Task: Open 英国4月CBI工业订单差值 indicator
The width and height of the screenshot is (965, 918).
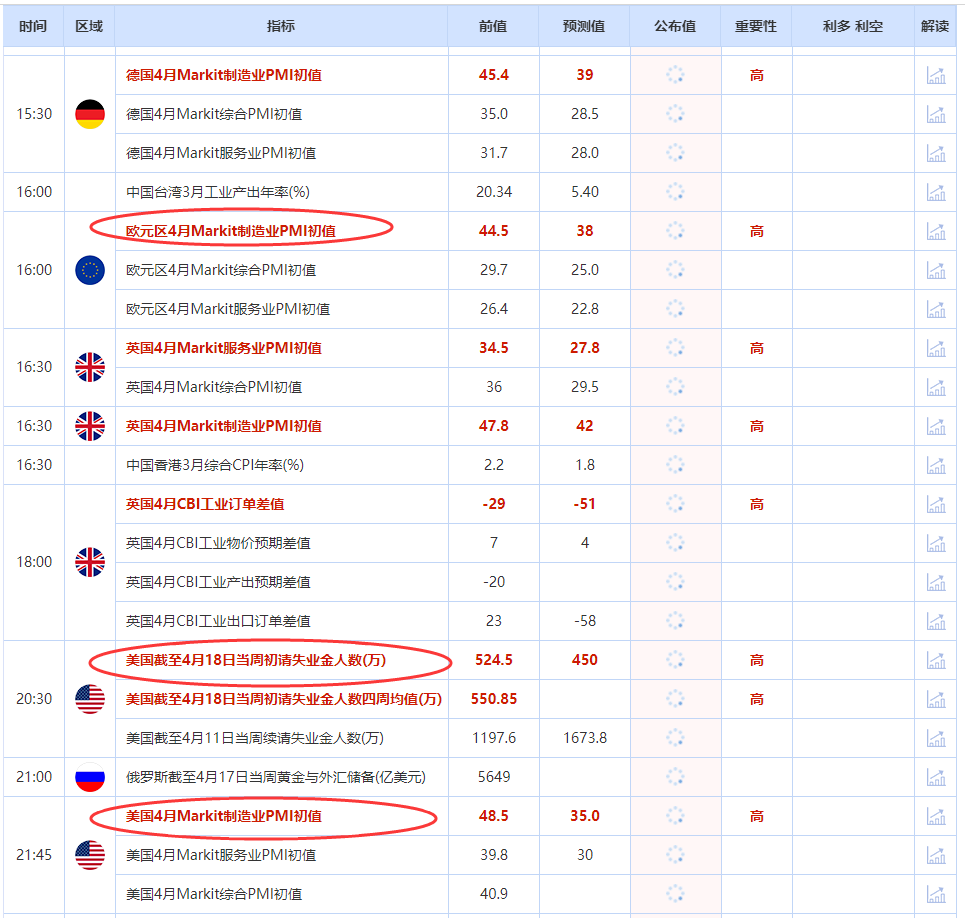Action: click(205, 504)
